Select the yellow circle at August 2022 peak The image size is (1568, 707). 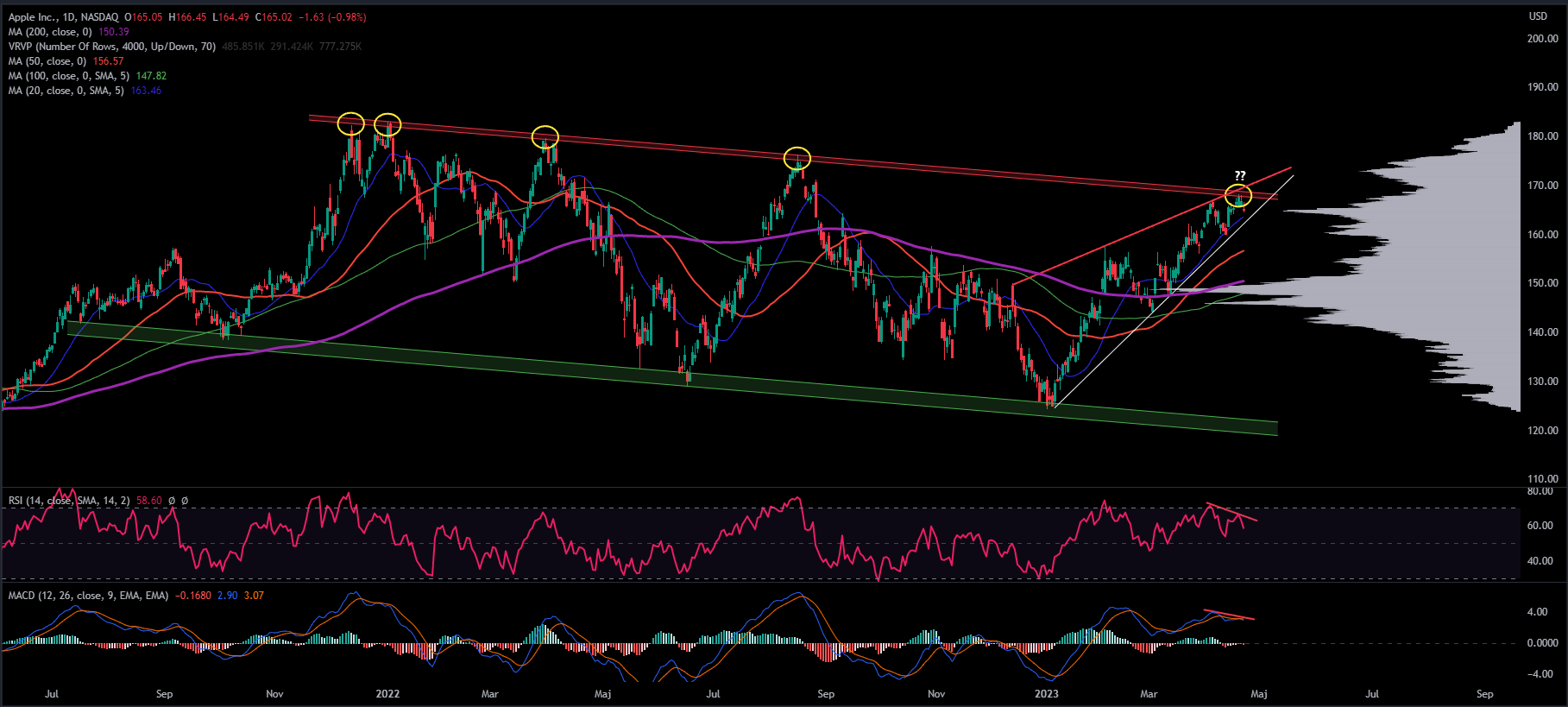point(797,158)
